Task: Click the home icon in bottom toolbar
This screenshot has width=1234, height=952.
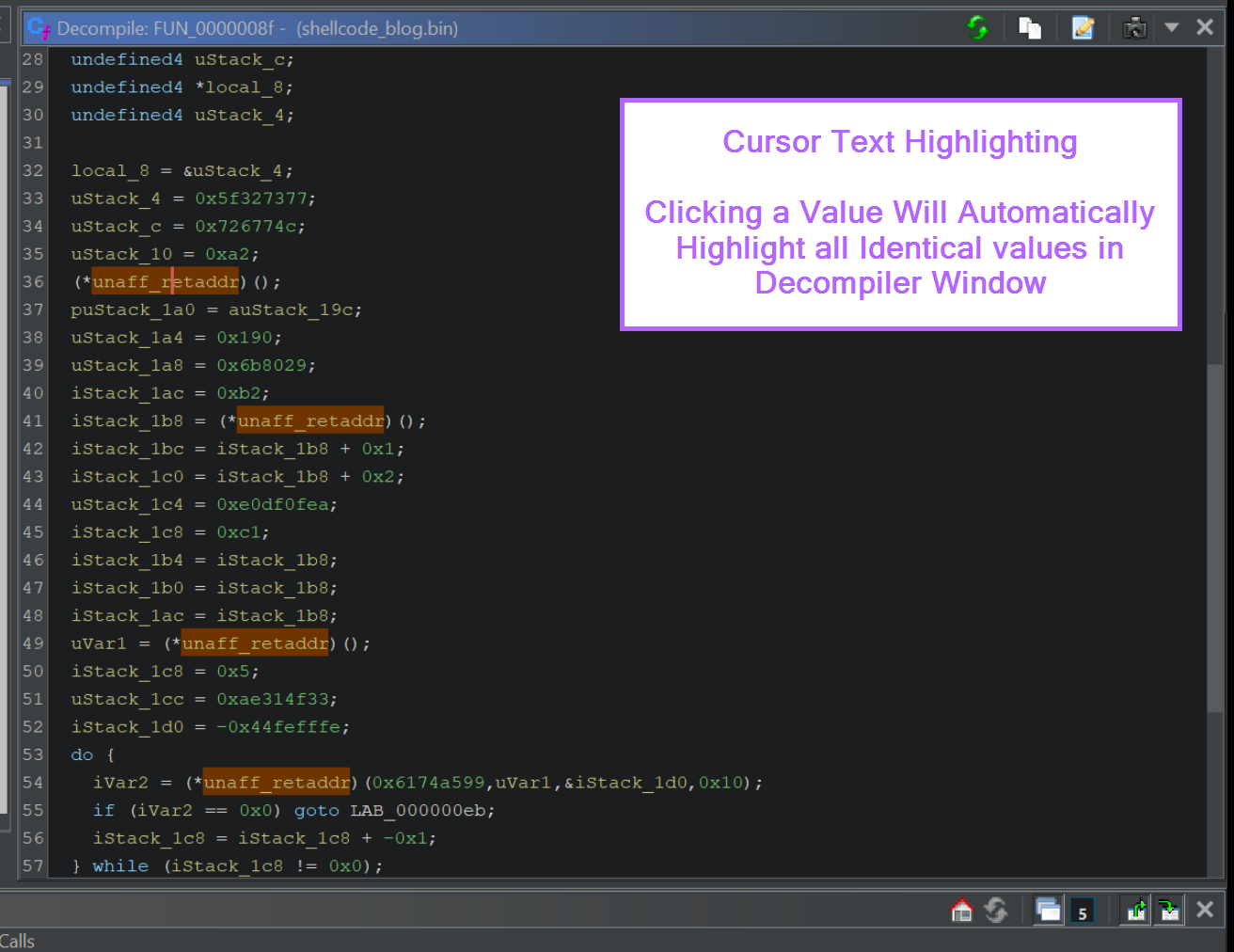Action: 961,910
